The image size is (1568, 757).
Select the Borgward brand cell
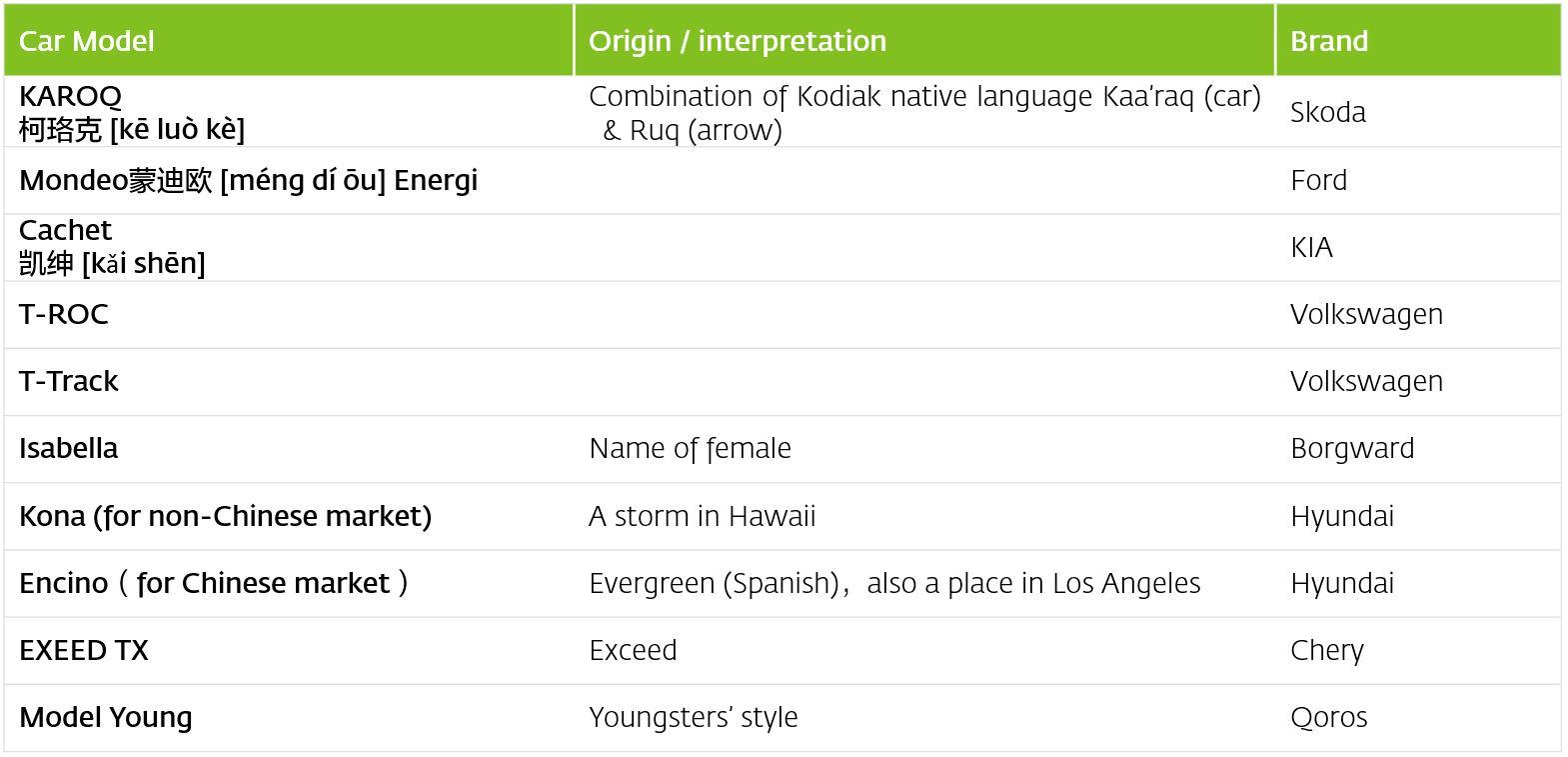1418,449
